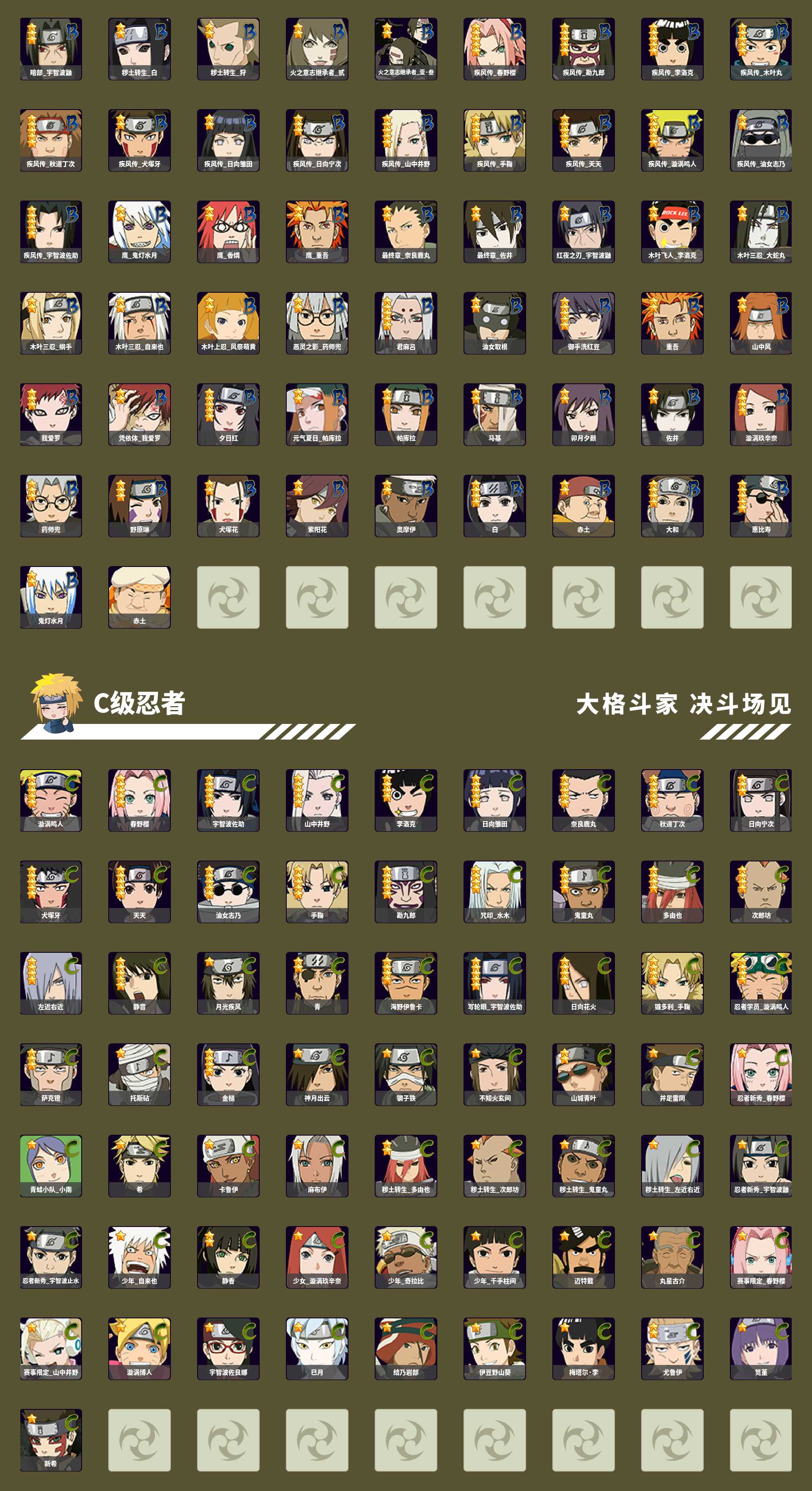This screenshot has height=1491, width=812.
Task: Select the 药师兜 character icon
Action: click(x=51, y=506)
